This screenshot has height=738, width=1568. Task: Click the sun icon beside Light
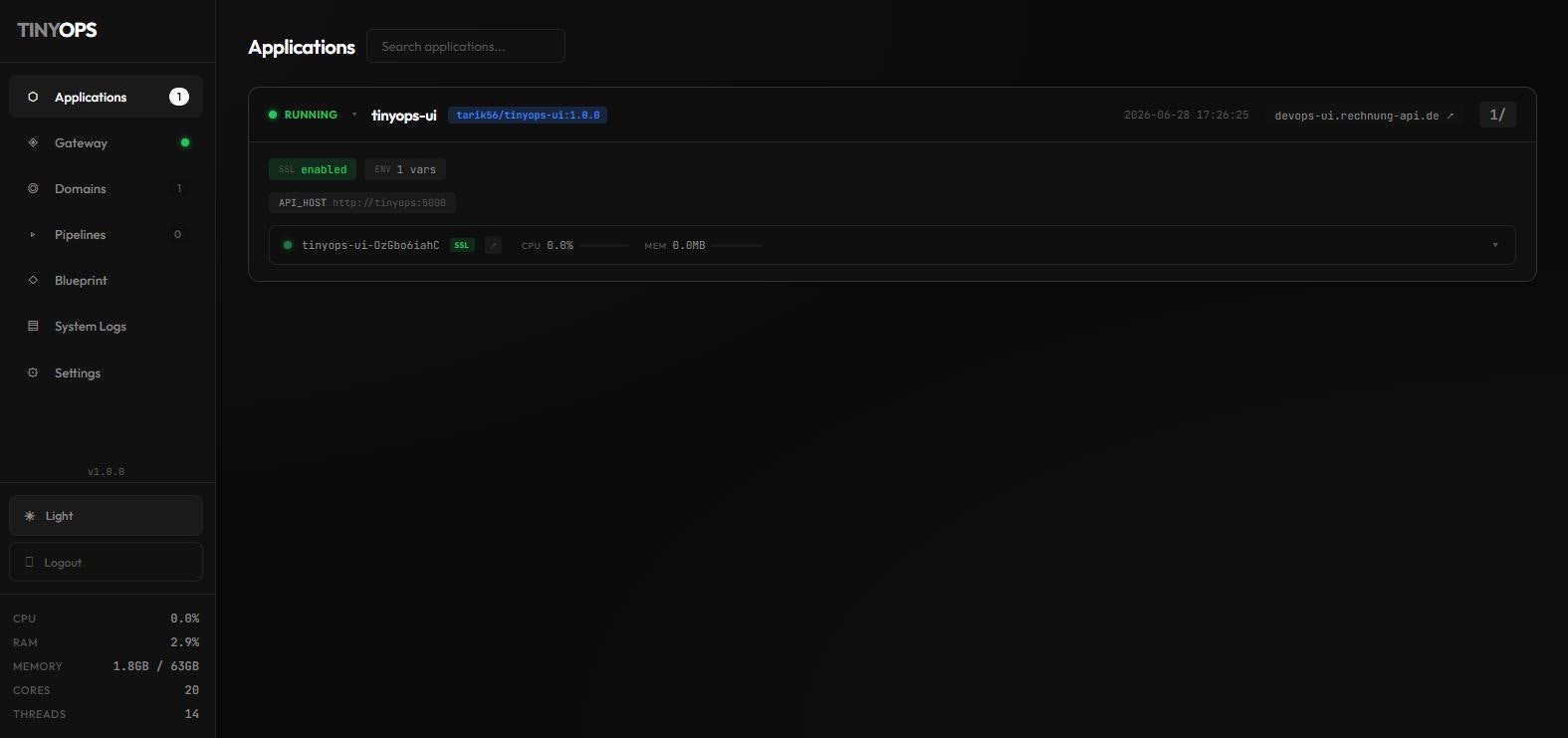[30, 516]
